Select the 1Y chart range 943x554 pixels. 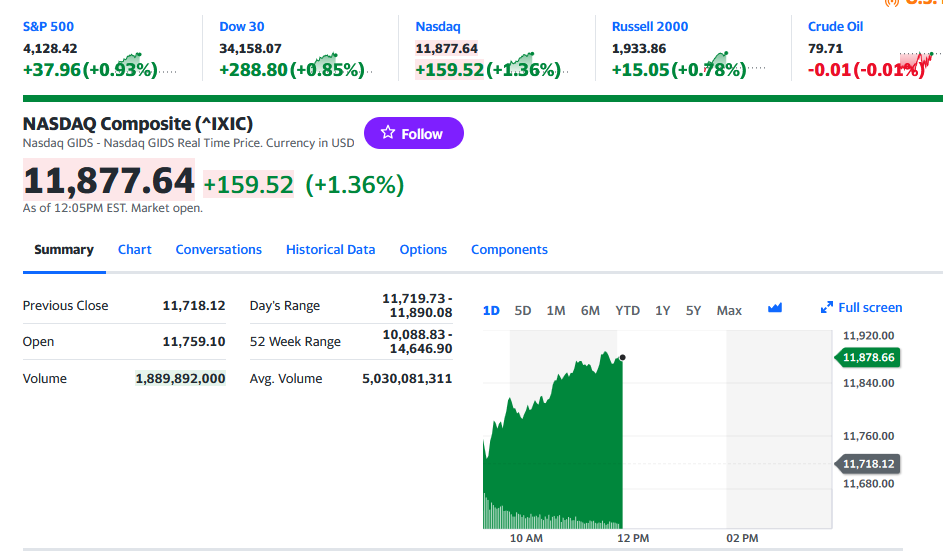coord(662,310)
